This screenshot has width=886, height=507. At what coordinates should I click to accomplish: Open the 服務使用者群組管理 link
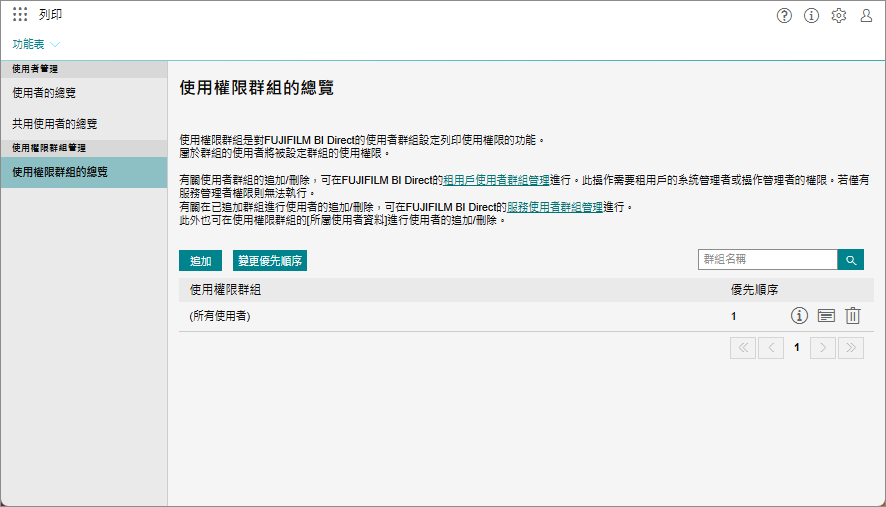[555, 207]
